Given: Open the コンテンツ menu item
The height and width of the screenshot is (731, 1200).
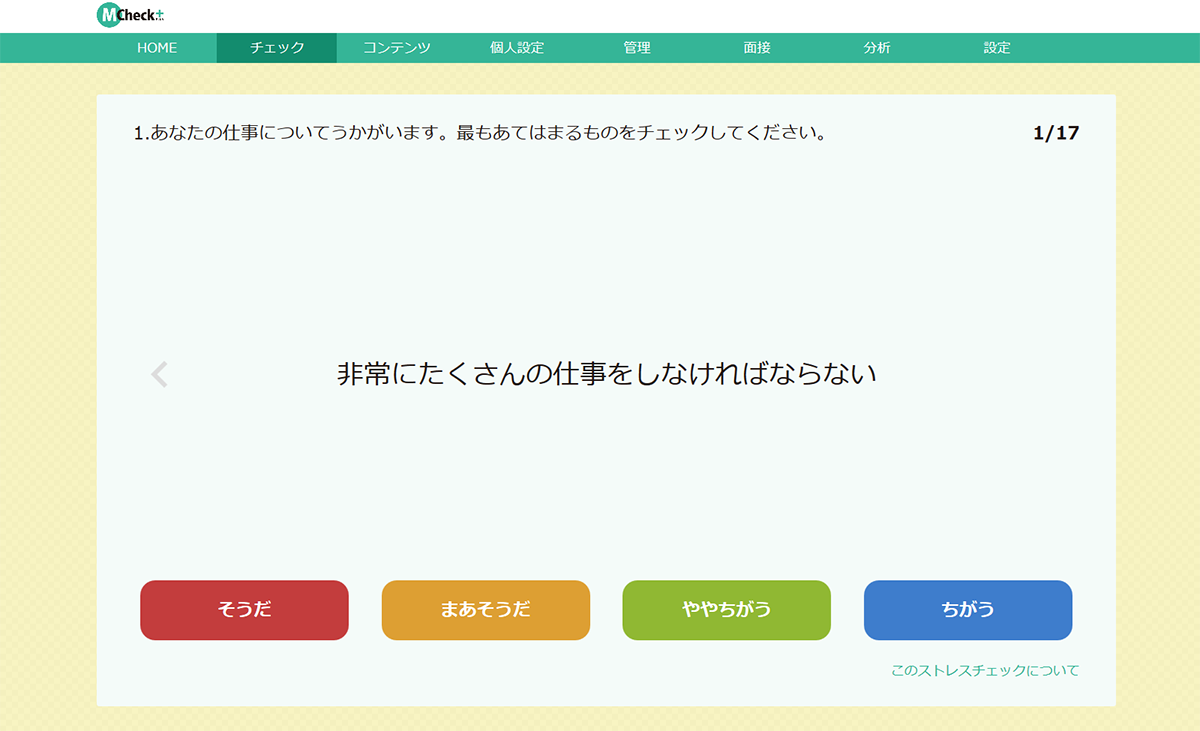Looking at the screenshot, I should (397, 47).
